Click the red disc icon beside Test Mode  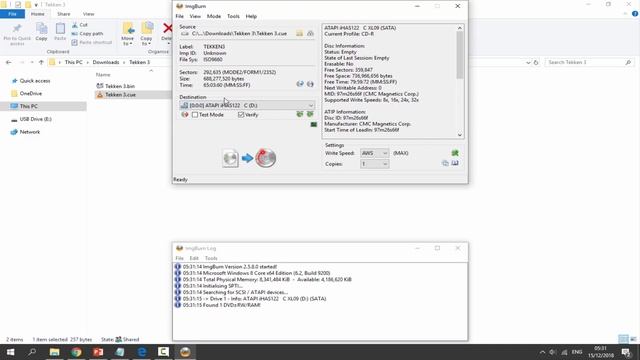pyautogui.click(x=184, y=115)
